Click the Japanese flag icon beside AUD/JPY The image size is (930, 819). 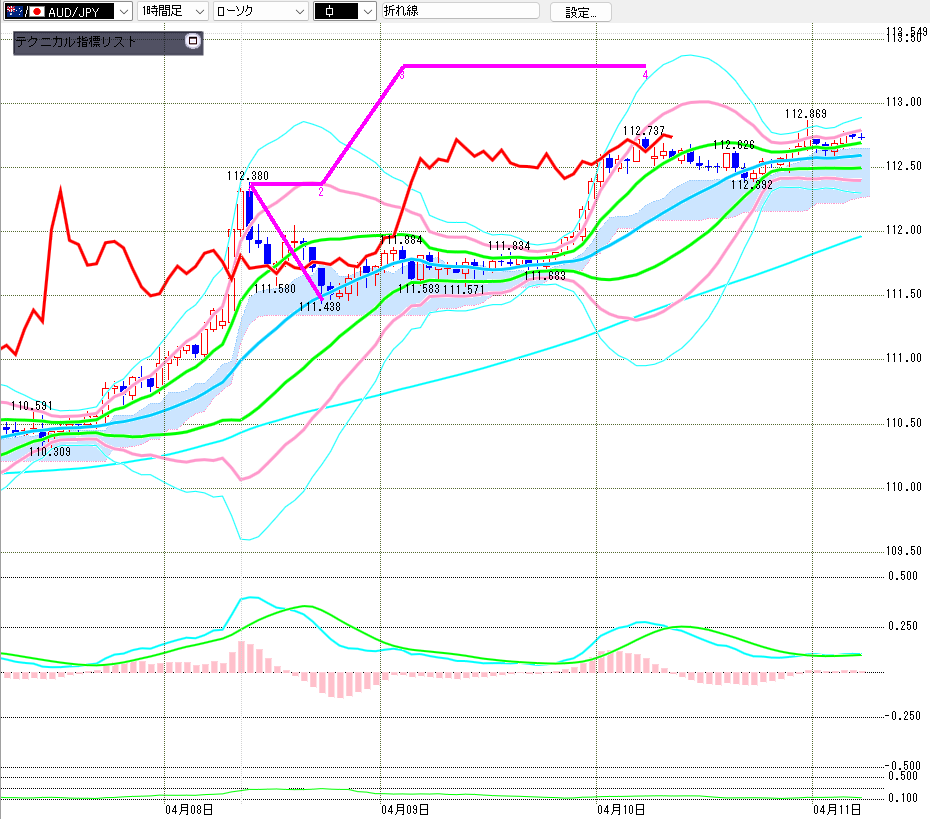click(38, 12)
